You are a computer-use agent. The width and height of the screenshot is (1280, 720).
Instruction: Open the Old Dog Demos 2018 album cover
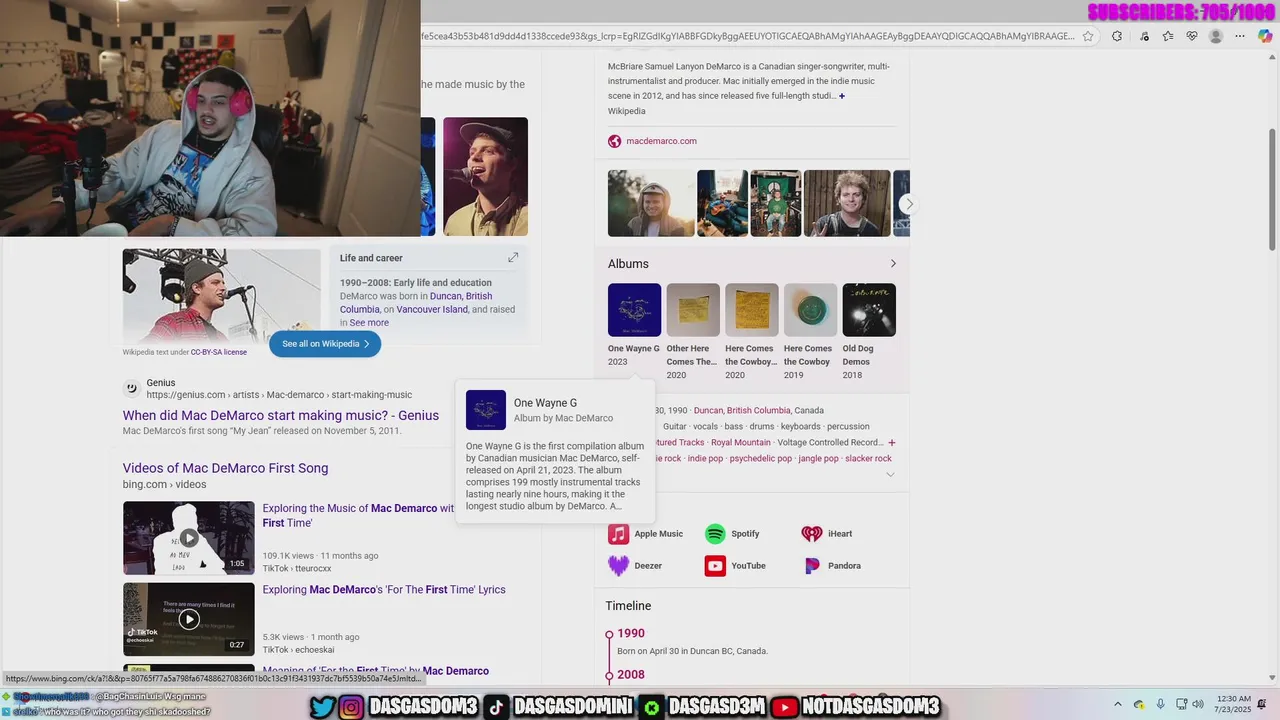[x=869, y=310]
